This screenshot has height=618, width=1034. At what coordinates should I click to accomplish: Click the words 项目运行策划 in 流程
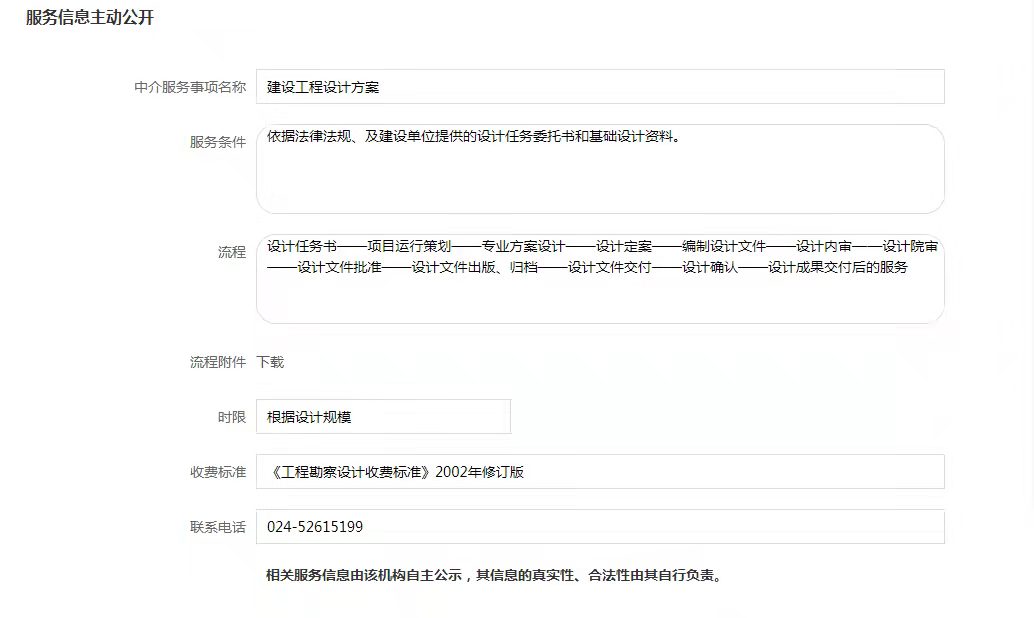[x=410, y=246]
